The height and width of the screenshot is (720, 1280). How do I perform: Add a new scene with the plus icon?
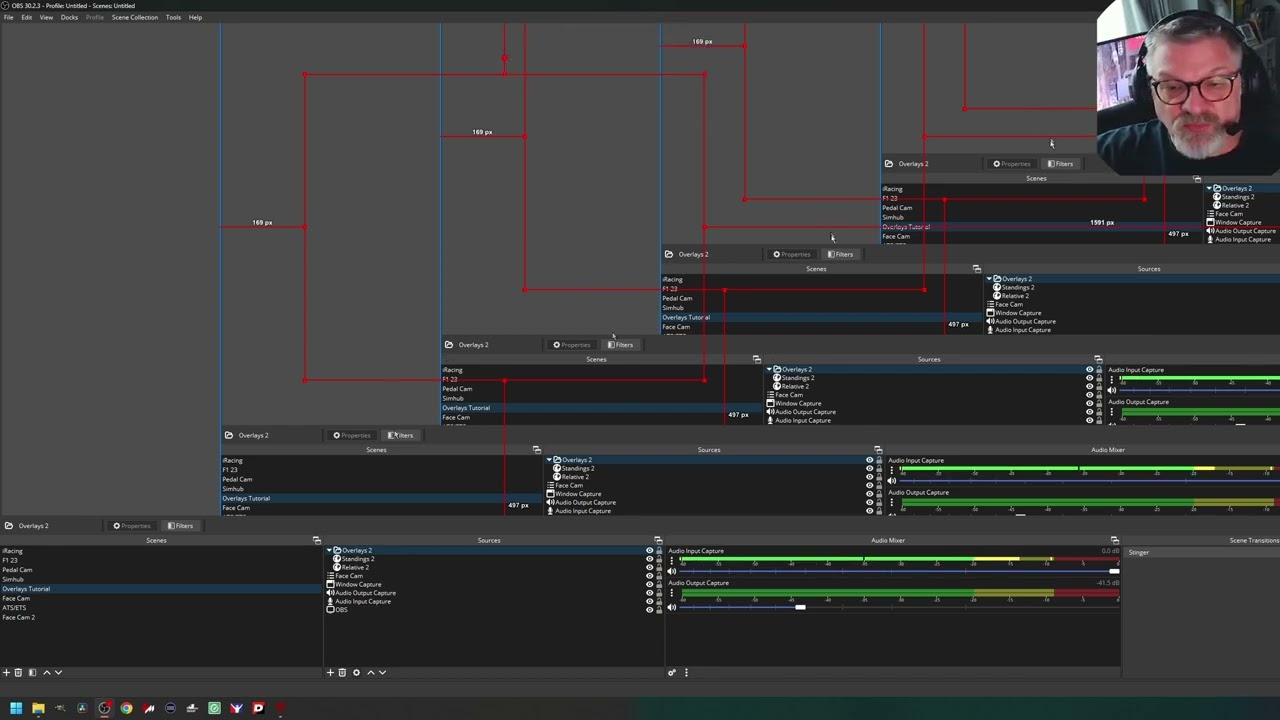tap(6, 673)
